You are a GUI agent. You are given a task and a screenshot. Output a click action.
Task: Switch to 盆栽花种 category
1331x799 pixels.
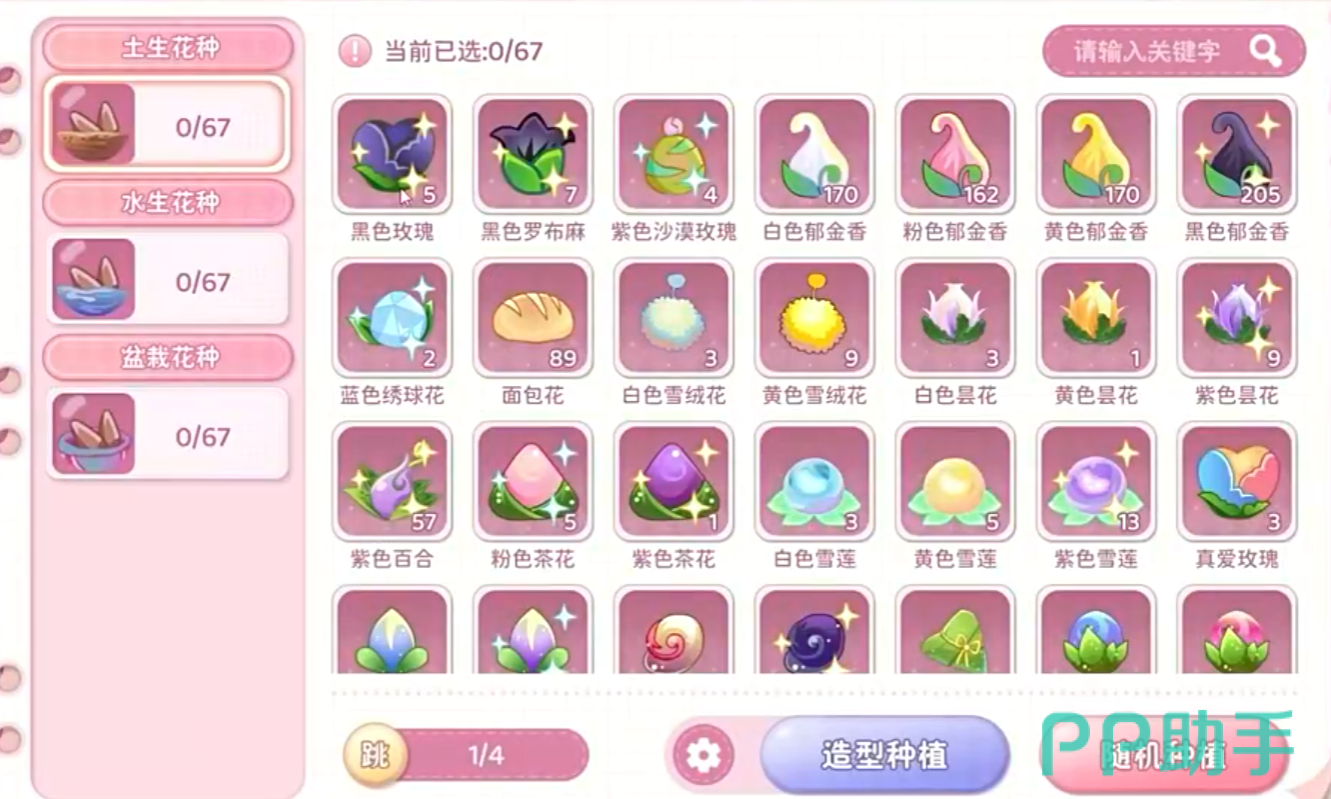coord(168,357)
